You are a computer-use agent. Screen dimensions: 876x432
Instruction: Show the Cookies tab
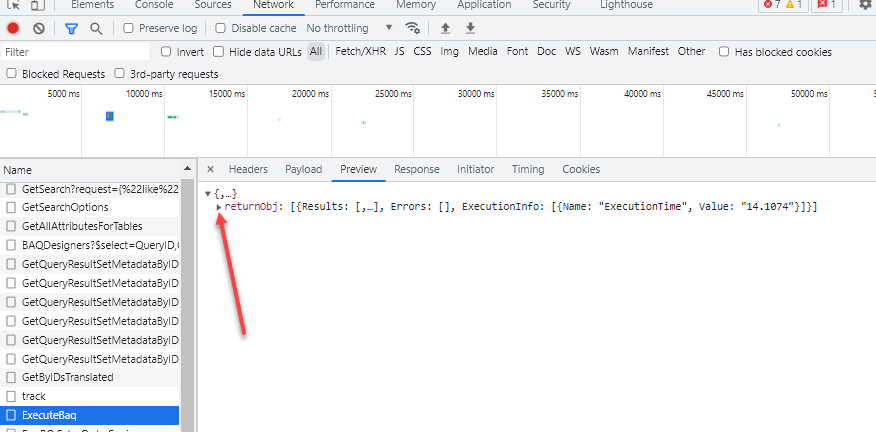pyautogui.click(x=581, y=169)
